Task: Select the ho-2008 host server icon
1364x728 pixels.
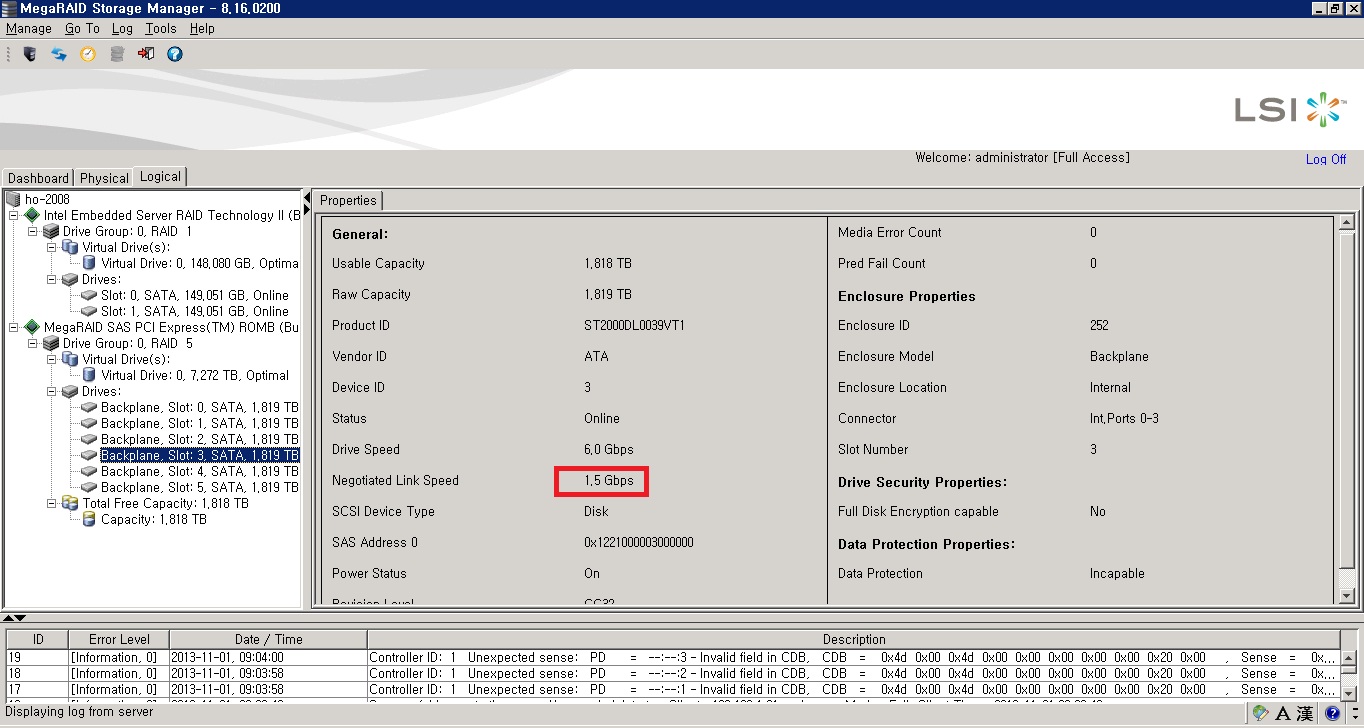Action: pos(13,199)
